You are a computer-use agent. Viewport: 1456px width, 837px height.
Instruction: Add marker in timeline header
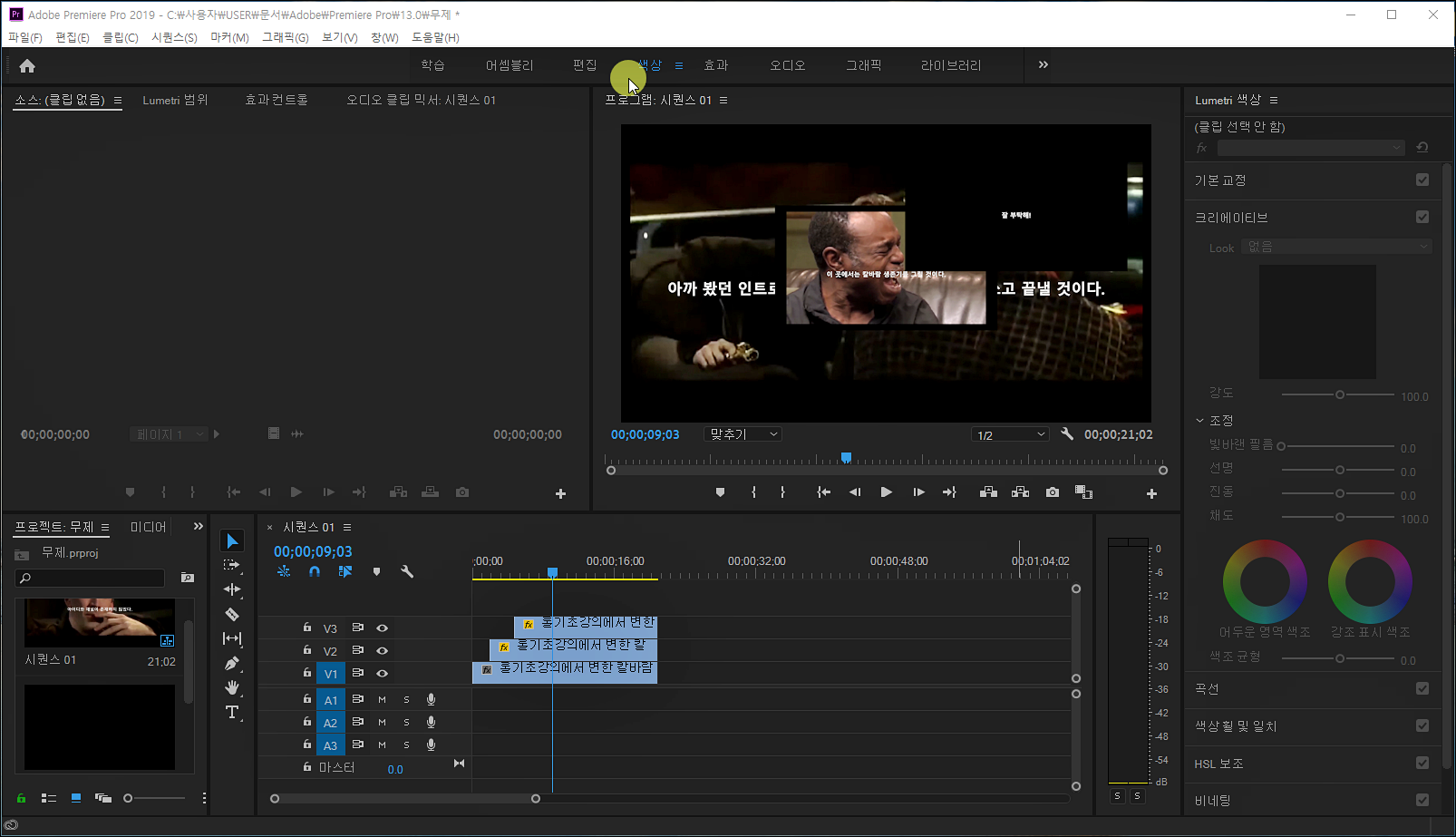[x=376, y=571]
